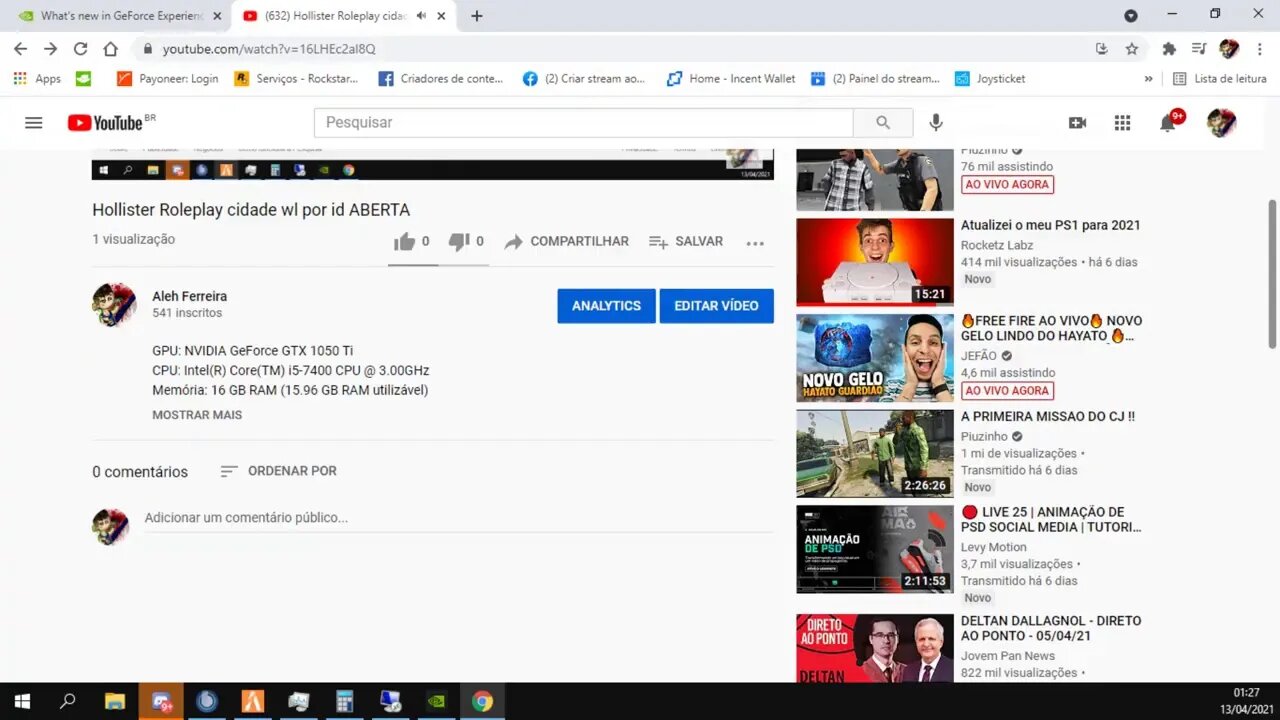The height and width of the screenshot is (720, 1280).
Task: Open the Chrome extensions puzzle icon
Action: pos(1169,48)
